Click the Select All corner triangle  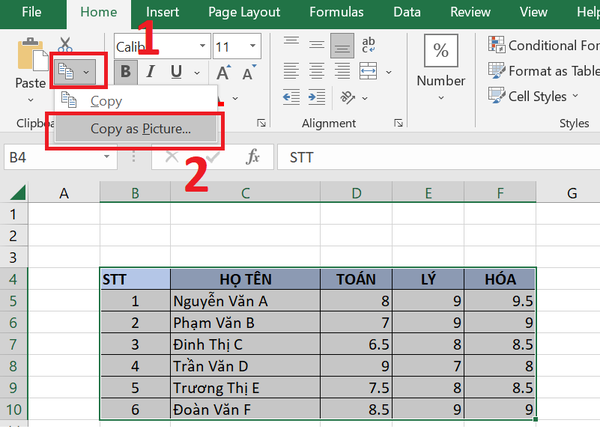18,192
